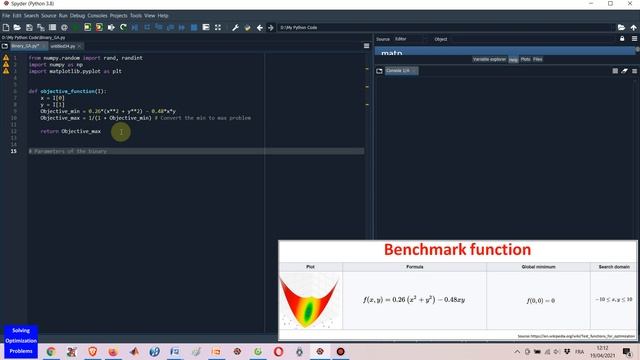Screen dimensions: 640x360
Task: Close the untitled editor tab
Action: coord(80,46)
